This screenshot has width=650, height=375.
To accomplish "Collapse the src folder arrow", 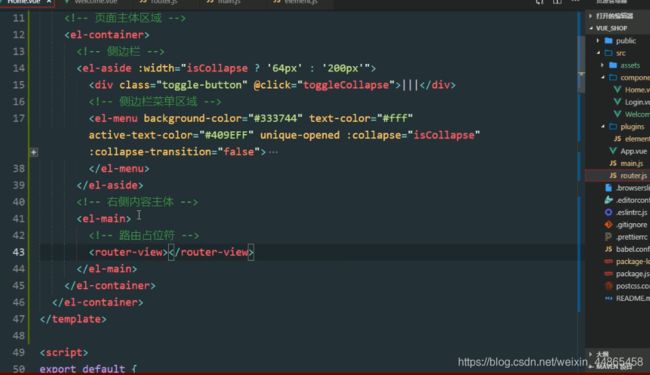I will point(598,53).
